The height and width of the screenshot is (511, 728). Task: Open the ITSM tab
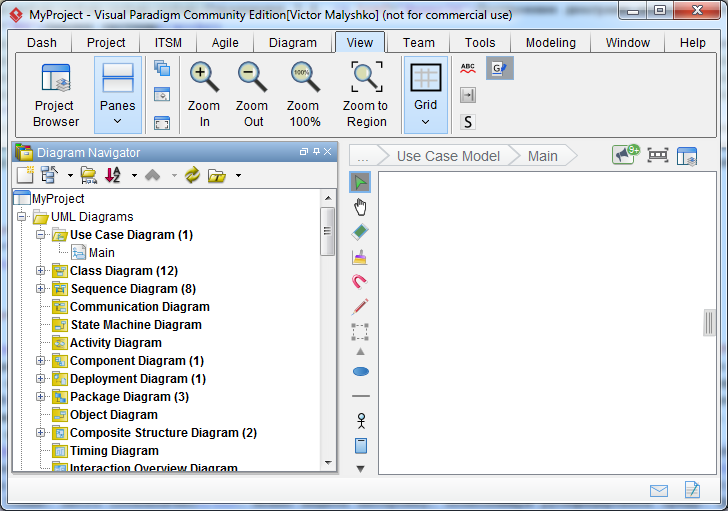[x=168, y=43]
